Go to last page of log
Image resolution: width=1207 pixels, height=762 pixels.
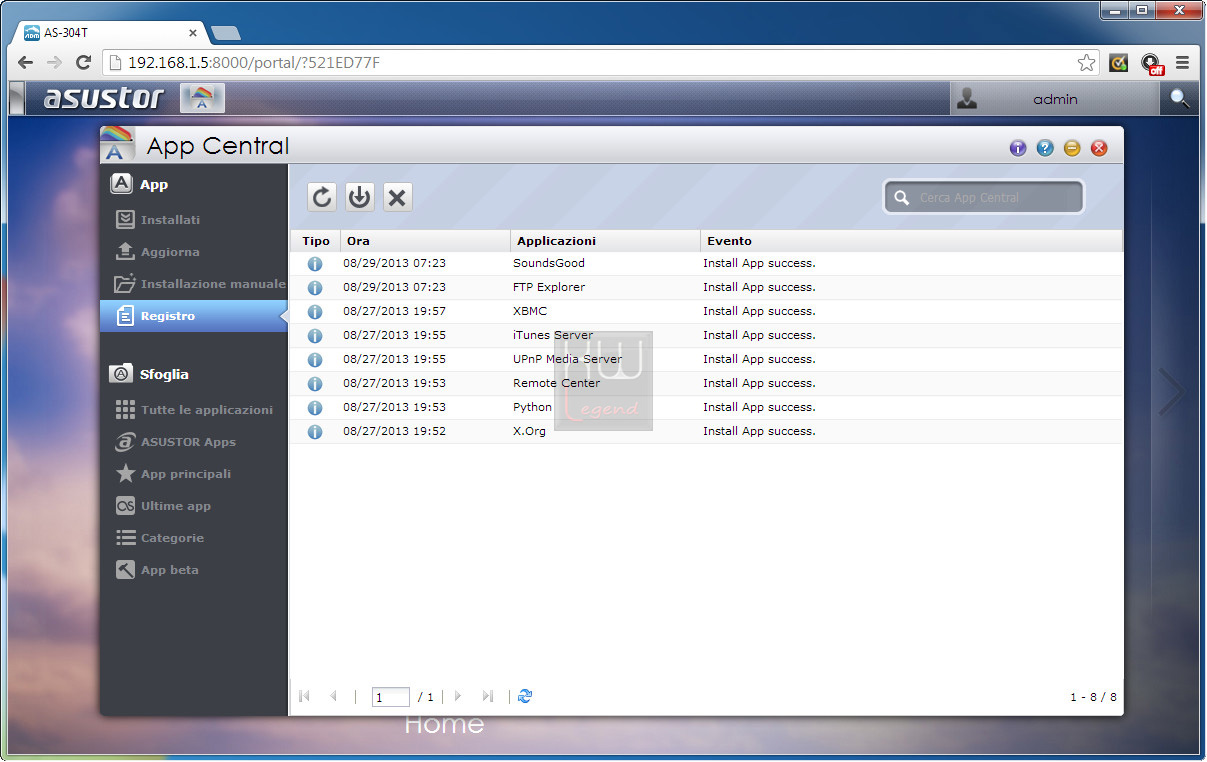click(488, 696)
